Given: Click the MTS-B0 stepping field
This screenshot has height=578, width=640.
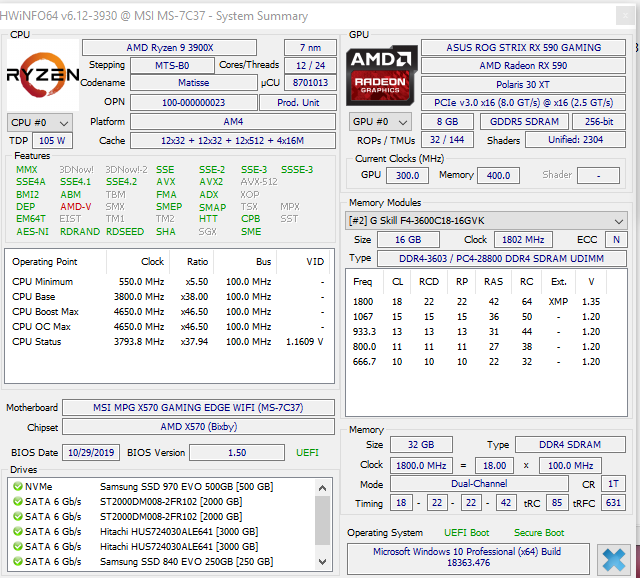Looking at the screenshot, I should pos(172,65).
